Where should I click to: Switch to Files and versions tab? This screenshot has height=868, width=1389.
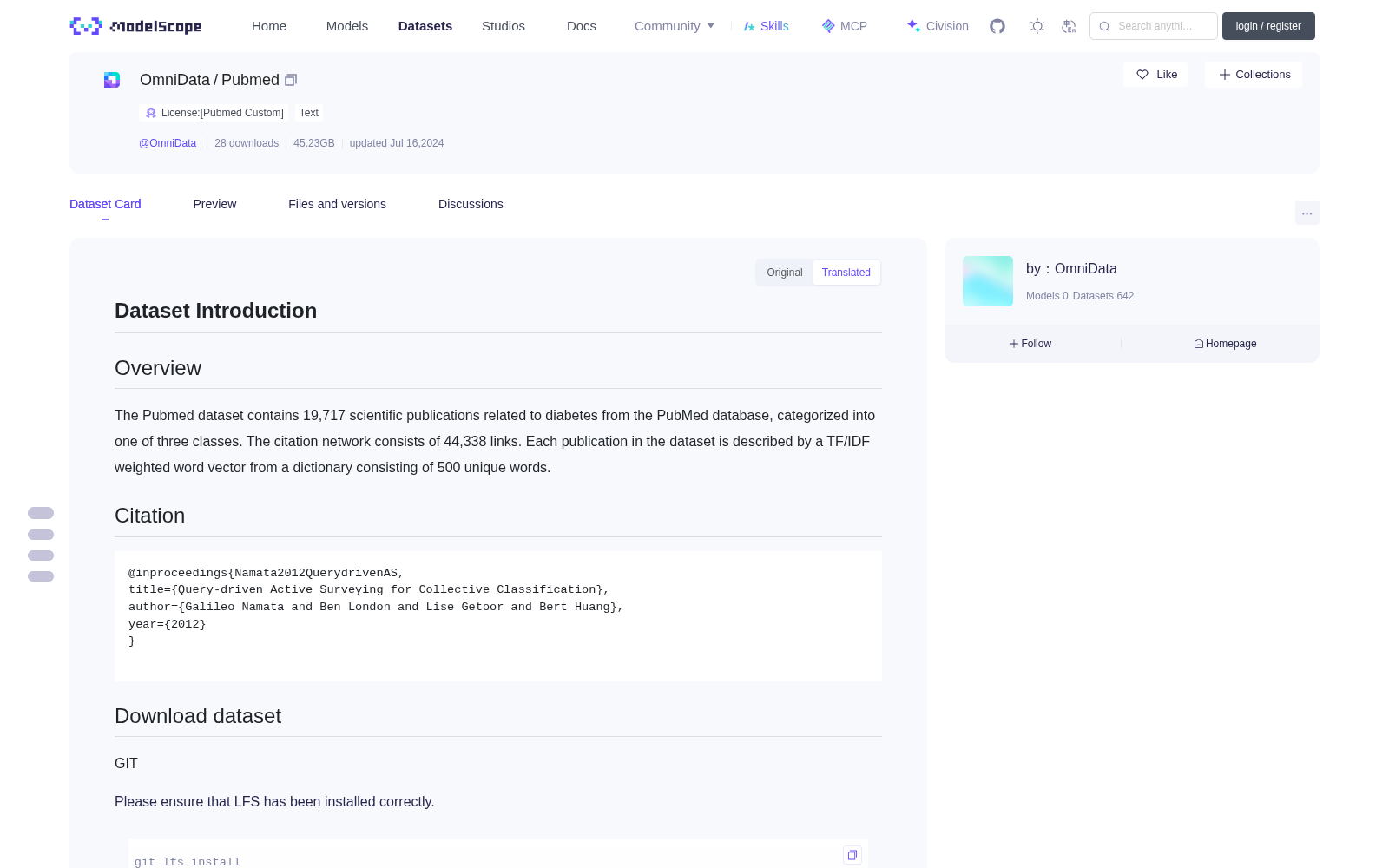(x=337, y=204)
